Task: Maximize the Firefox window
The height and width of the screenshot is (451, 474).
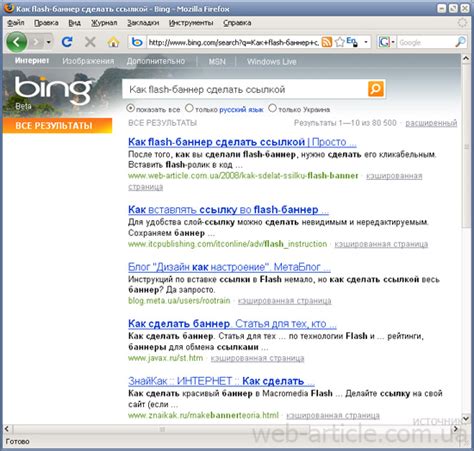Action: [x=453, y=8]
